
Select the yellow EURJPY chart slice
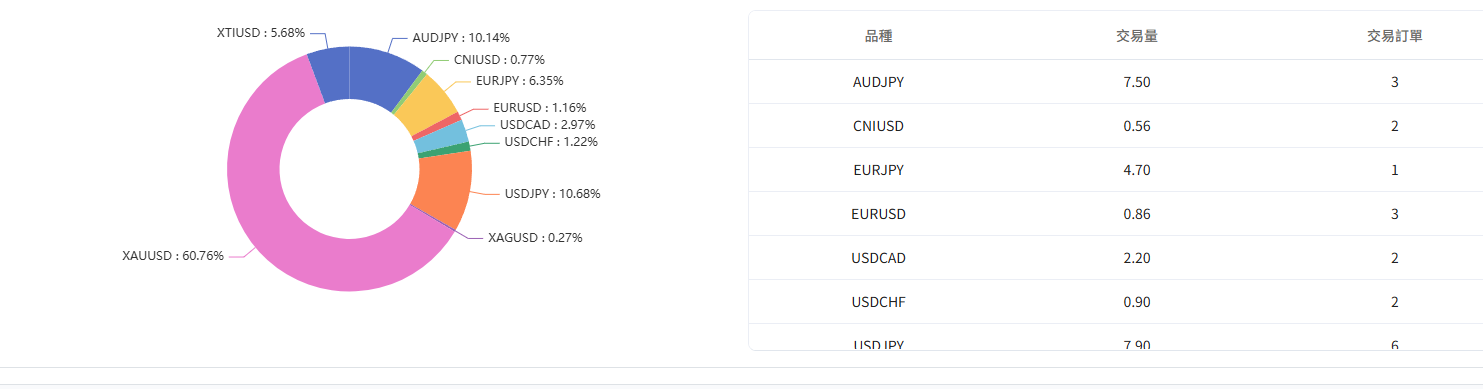coord(424,107)
